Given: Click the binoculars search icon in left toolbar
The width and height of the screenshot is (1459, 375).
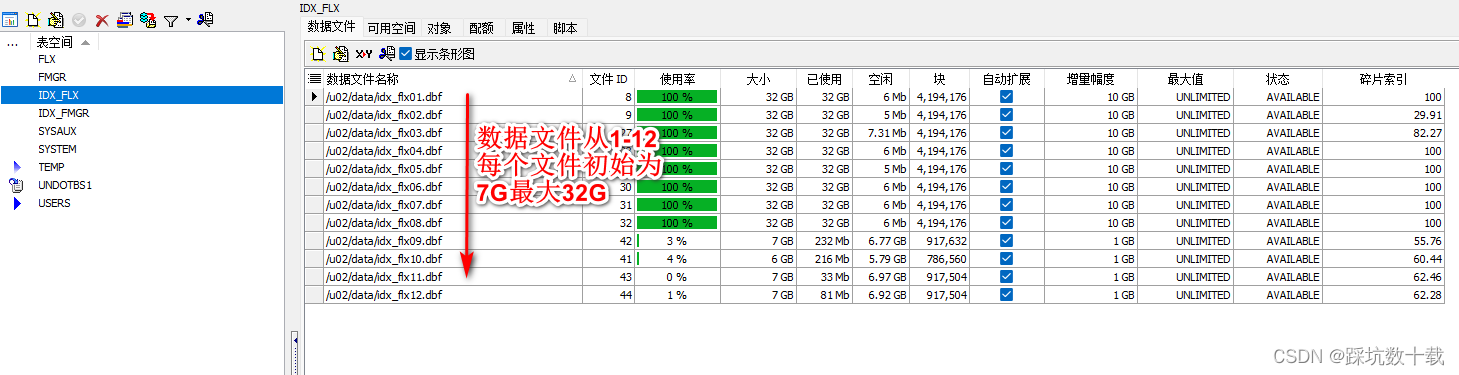Looking at the screenshot, I should pyautogui.click(x=205, y=19).
